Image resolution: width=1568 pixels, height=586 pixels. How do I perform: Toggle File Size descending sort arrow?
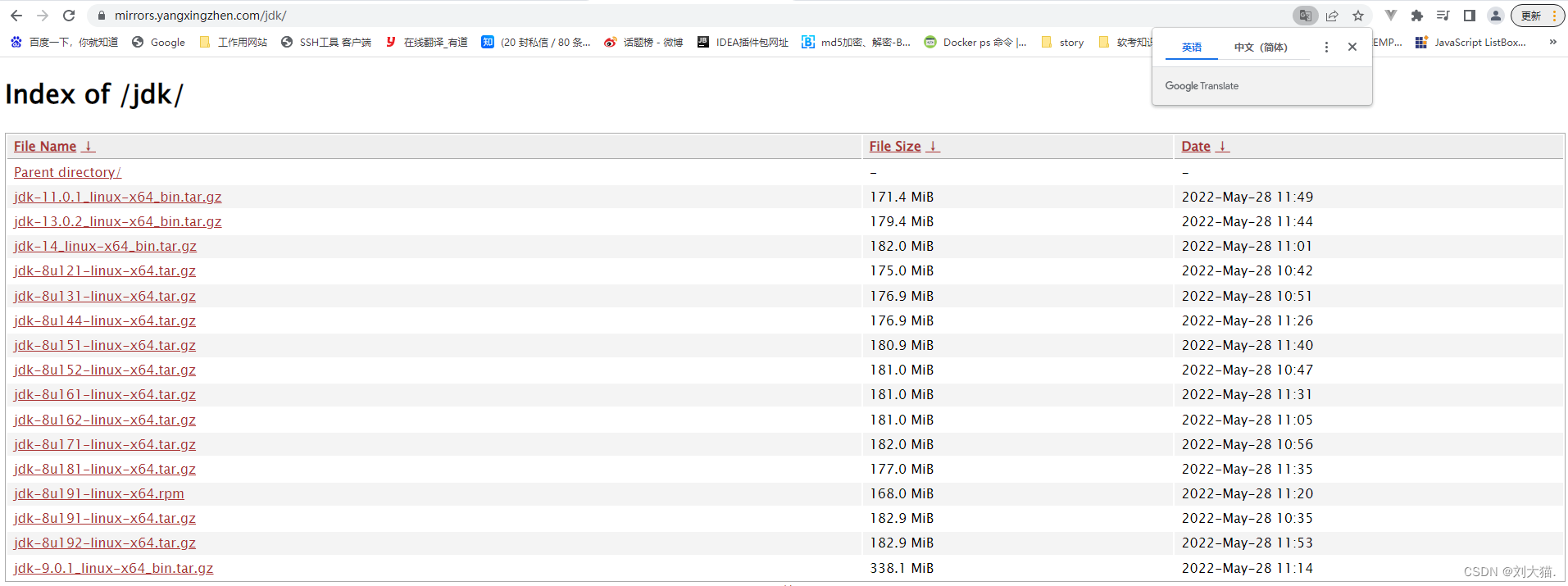point(933,146)
